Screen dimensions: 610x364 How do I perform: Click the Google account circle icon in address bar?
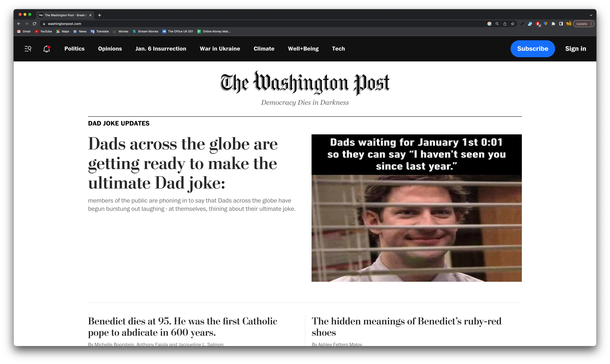(x=489, y=24)
